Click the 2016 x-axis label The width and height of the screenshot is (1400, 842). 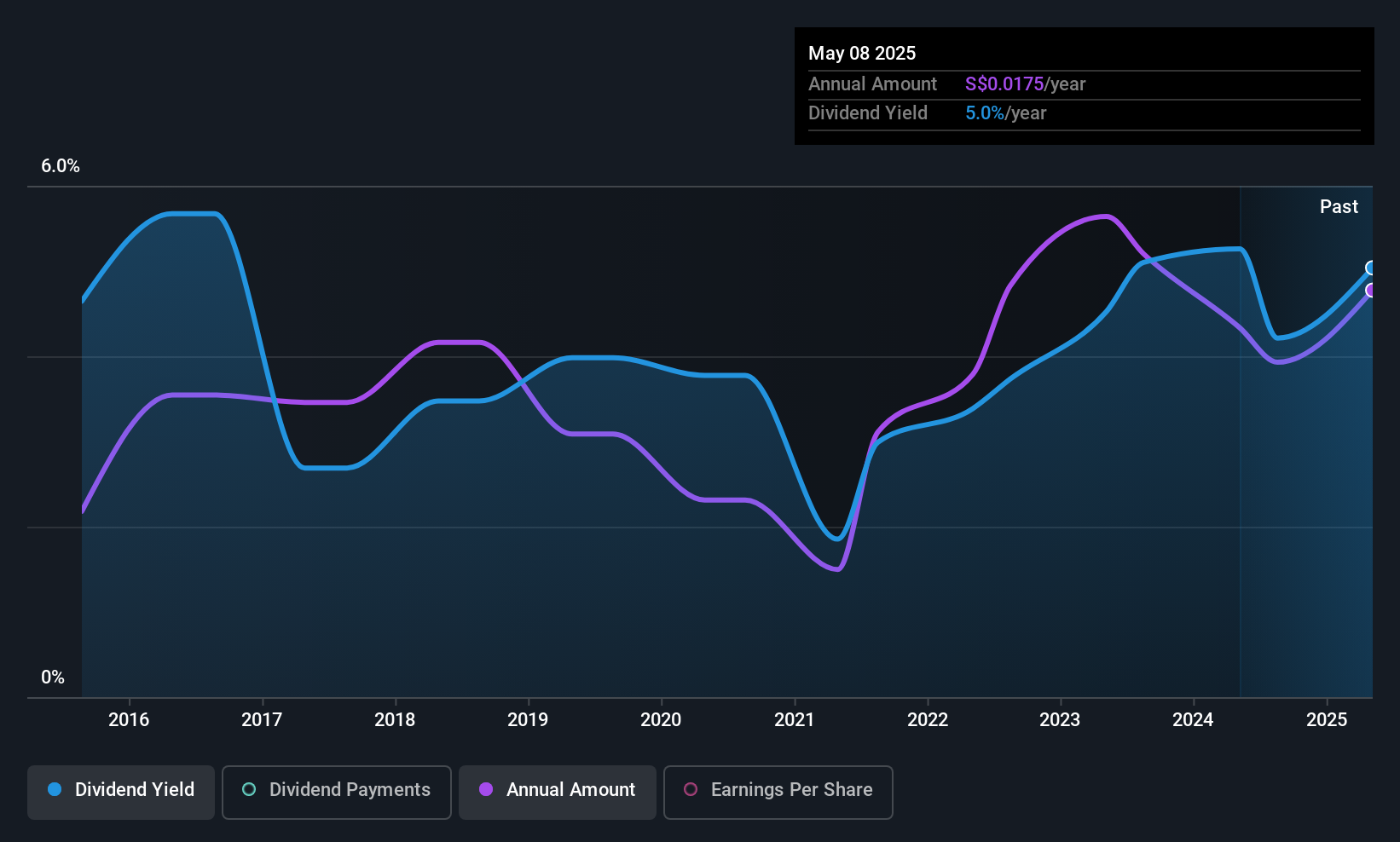point(129,719)
